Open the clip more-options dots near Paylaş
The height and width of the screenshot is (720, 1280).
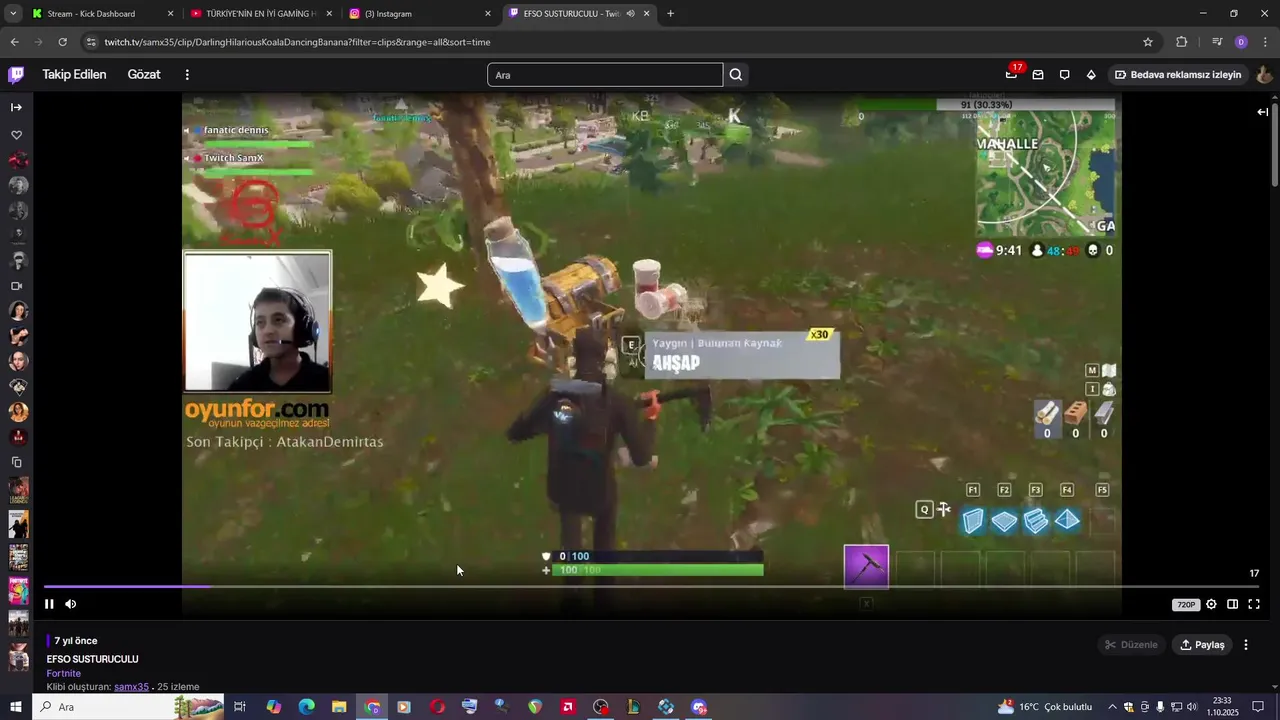(1246, 645)
